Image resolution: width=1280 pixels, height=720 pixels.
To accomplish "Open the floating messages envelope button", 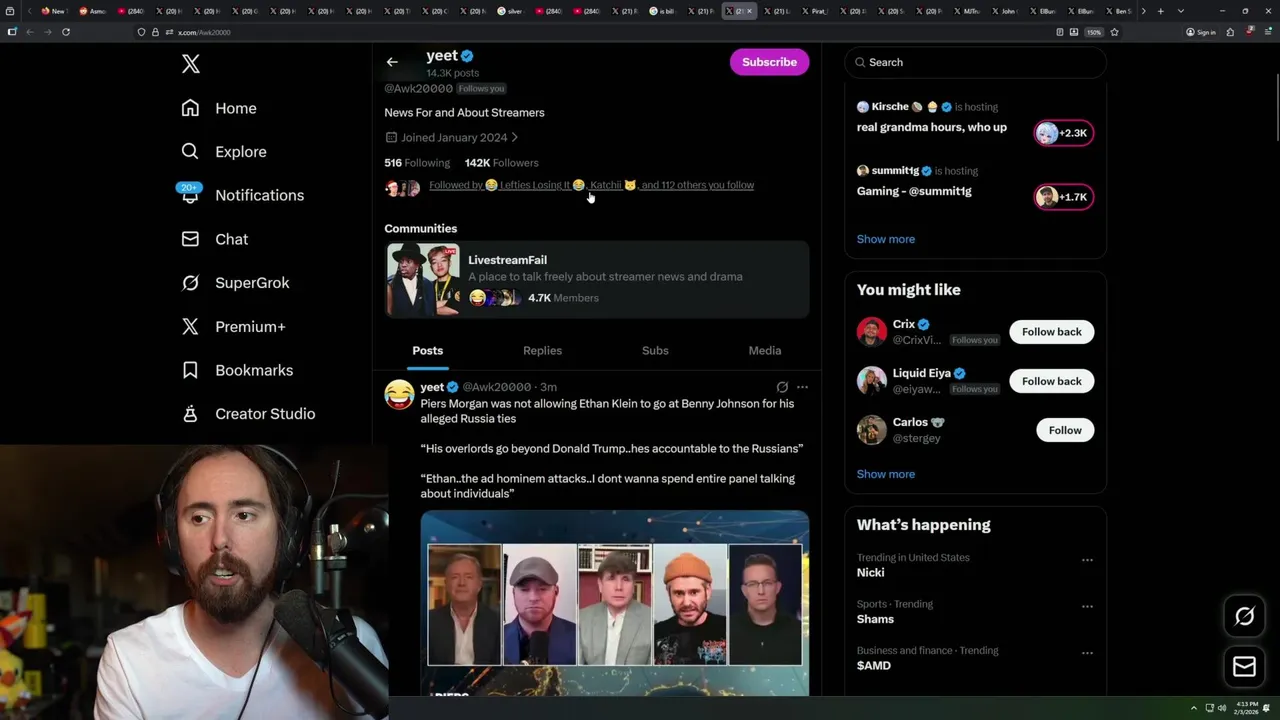I will (x=1245, y=666).
